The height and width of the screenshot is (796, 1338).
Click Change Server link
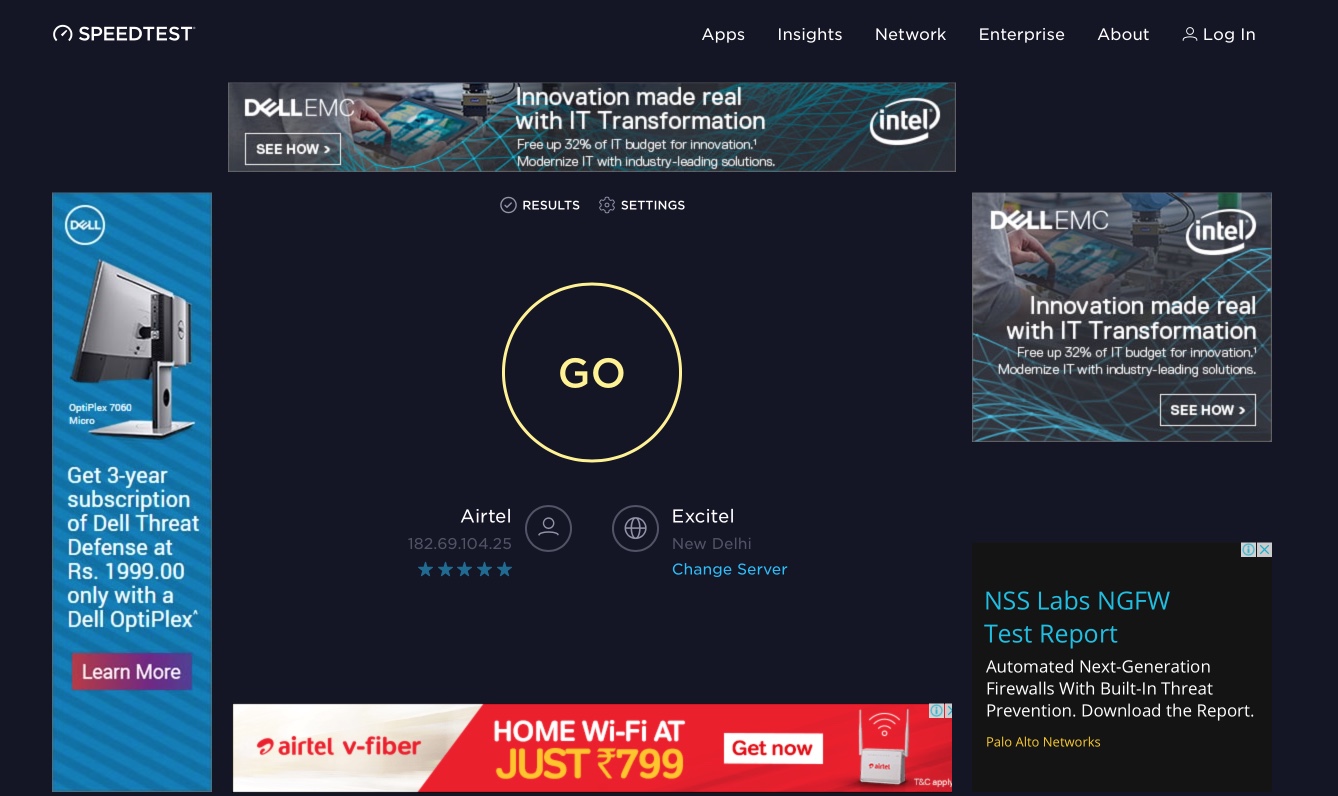(730, 569)
